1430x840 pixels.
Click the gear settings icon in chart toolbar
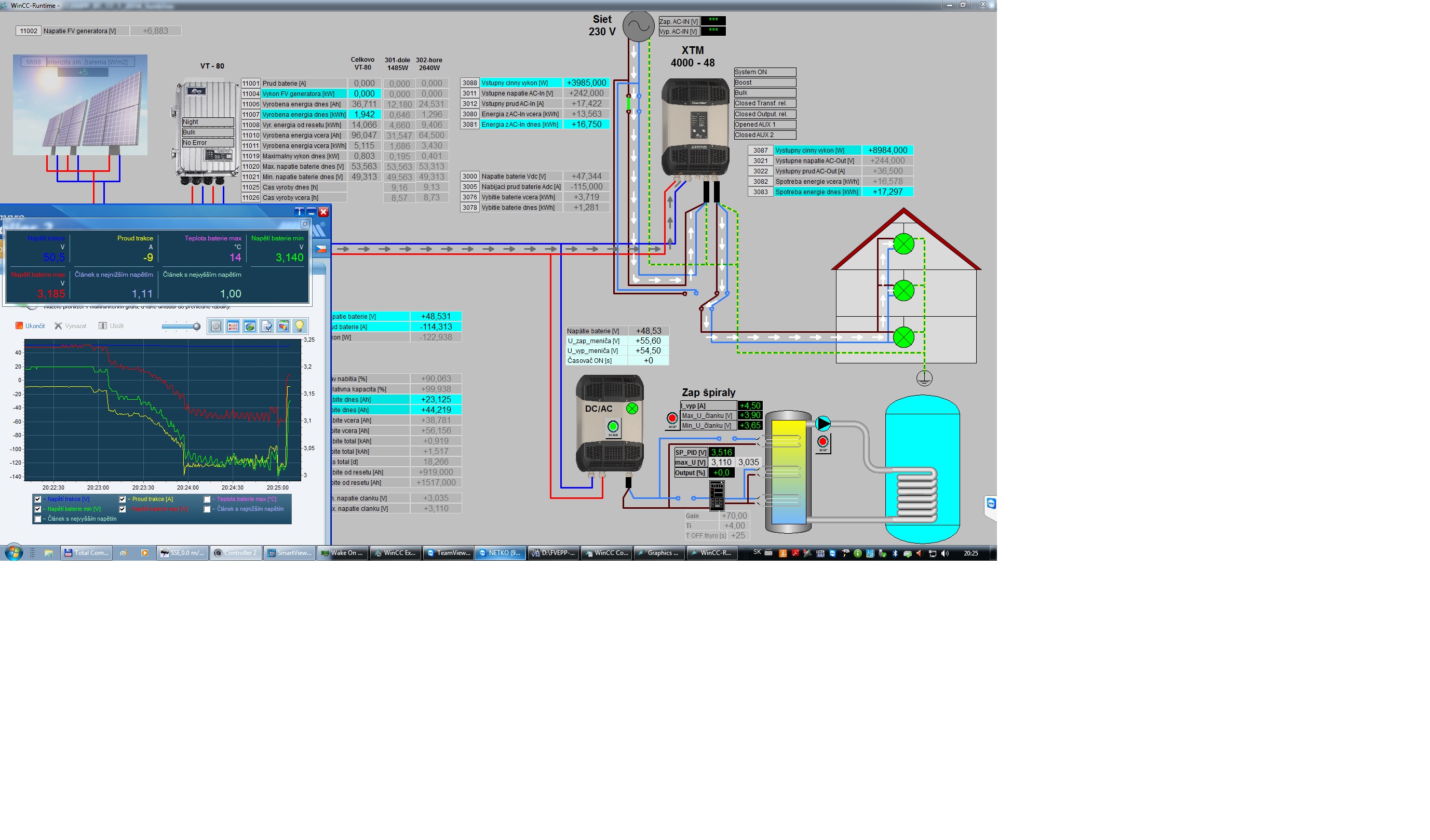coord(215,326)
